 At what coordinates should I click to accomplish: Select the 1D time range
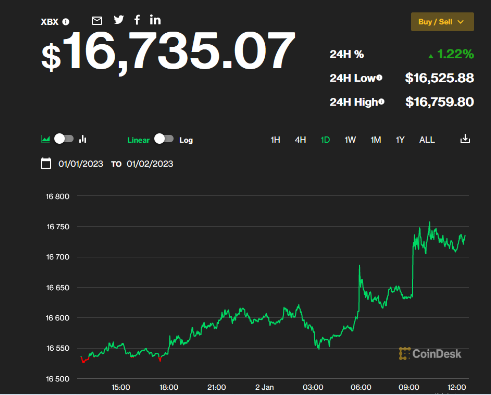(325, 140)
